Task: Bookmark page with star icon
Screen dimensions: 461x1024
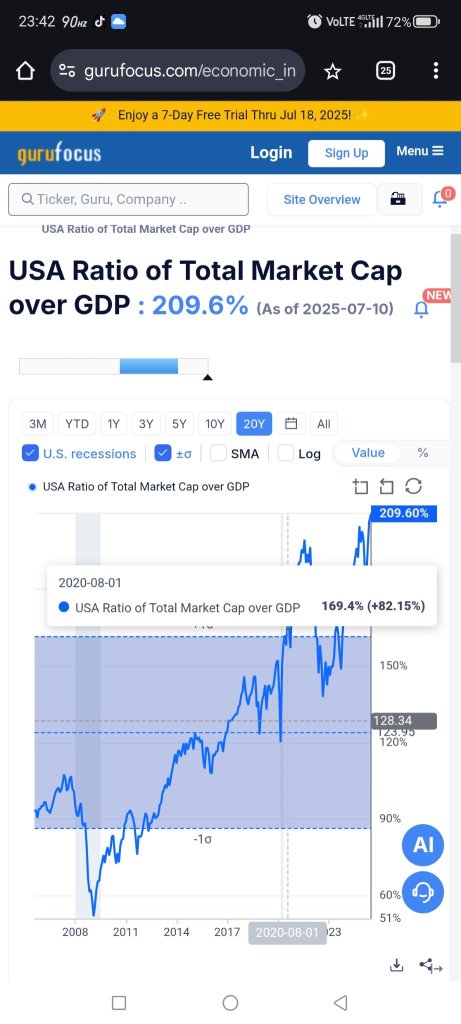Action: point(332,71)
